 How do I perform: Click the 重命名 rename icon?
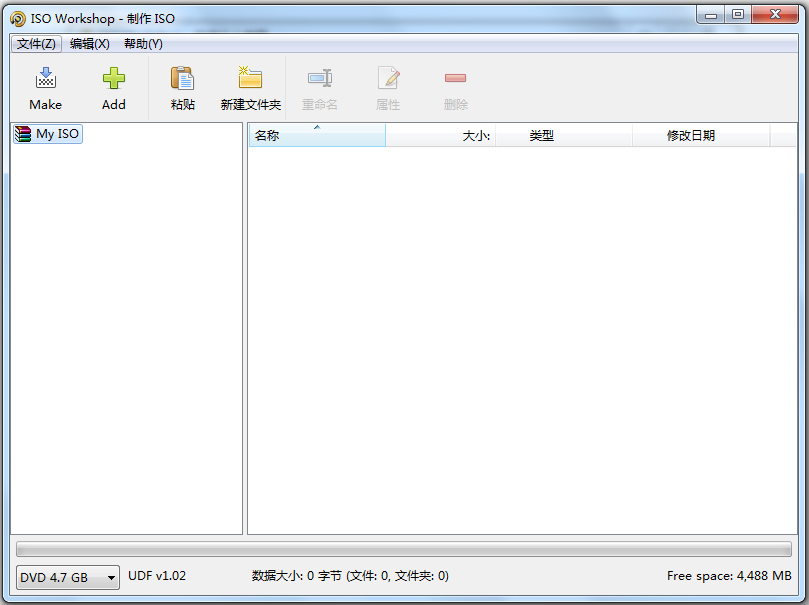320,78
